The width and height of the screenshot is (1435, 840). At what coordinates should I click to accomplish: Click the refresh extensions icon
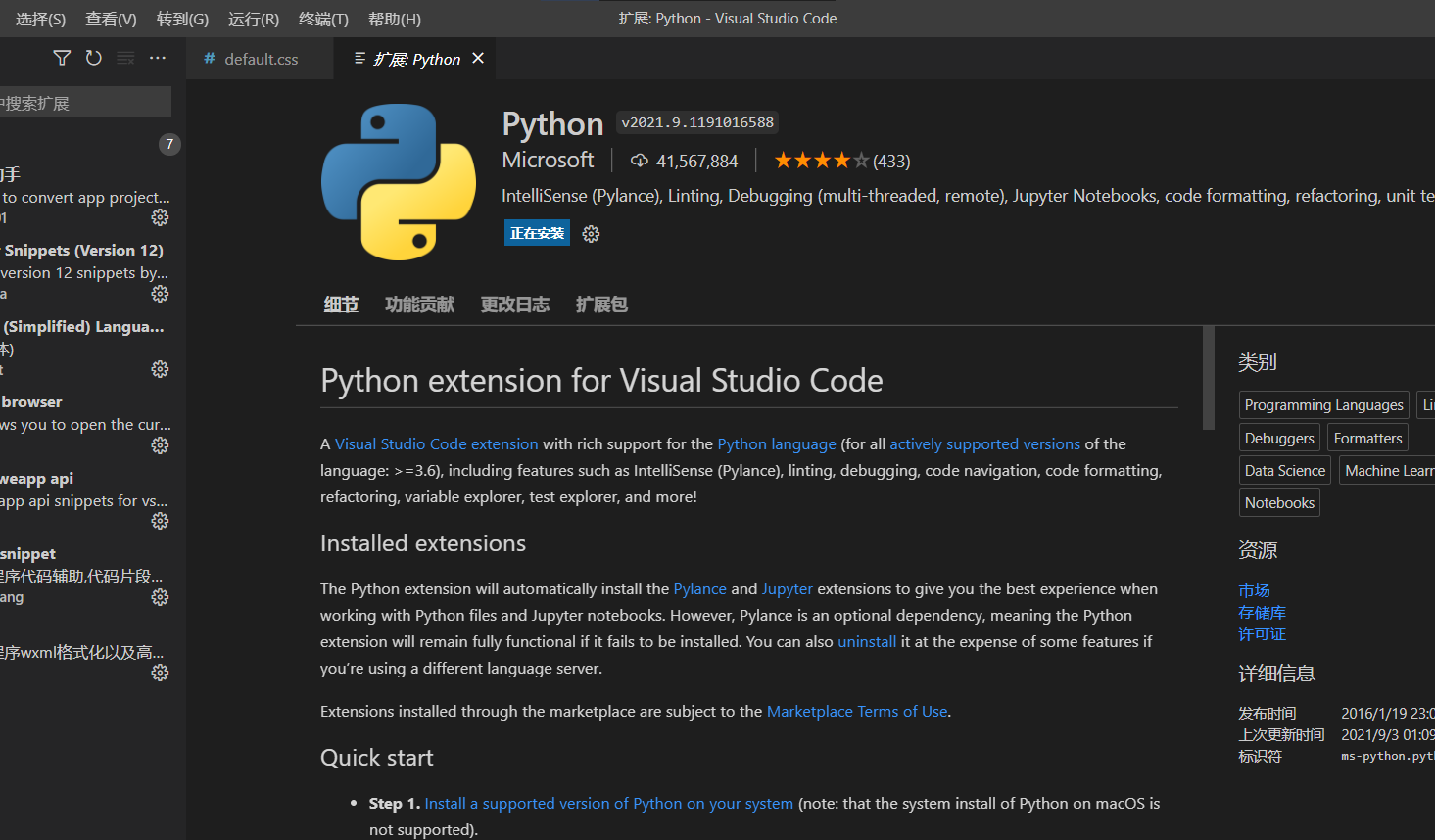(x=94, y=59)
